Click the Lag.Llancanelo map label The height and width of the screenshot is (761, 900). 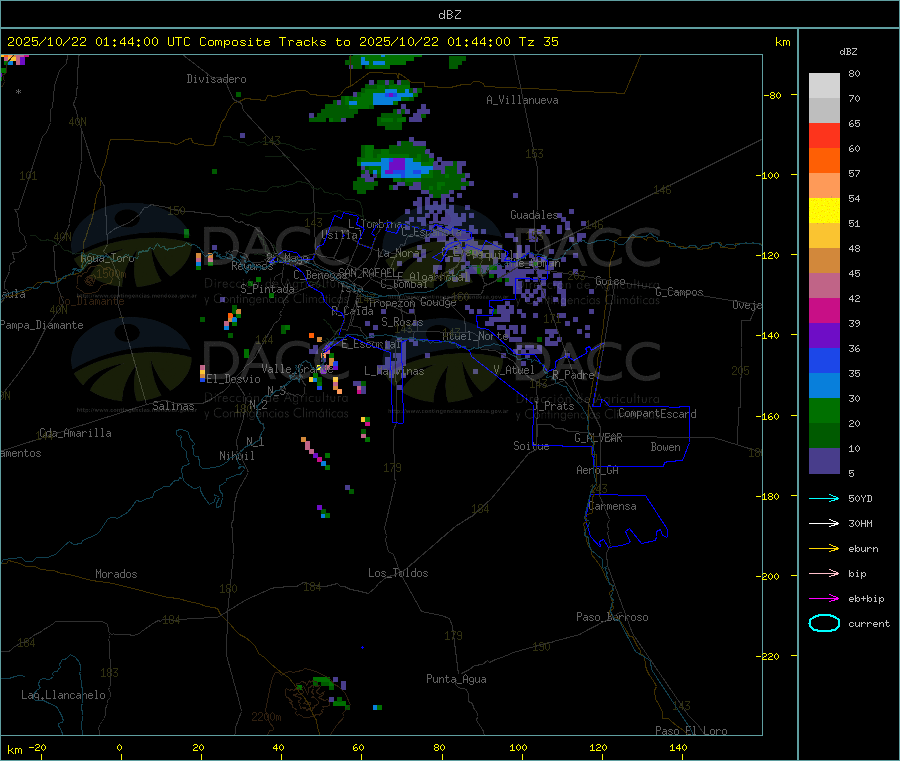coord(63,695)
